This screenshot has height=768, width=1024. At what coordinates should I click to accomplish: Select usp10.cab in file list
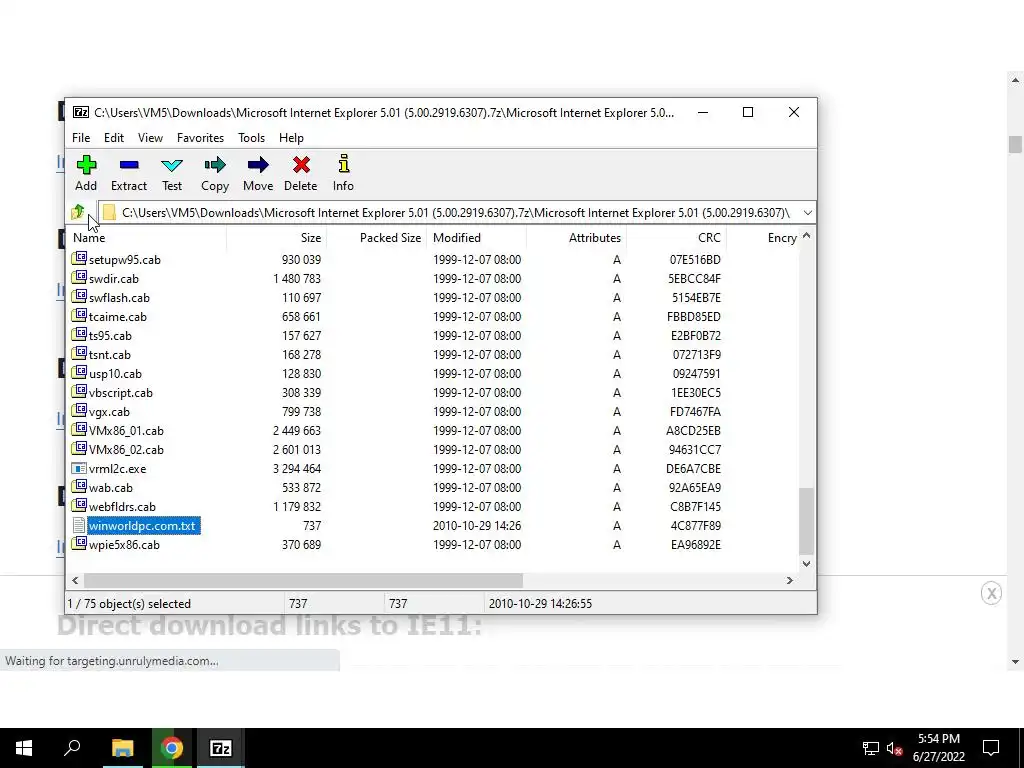click(115, 374)
